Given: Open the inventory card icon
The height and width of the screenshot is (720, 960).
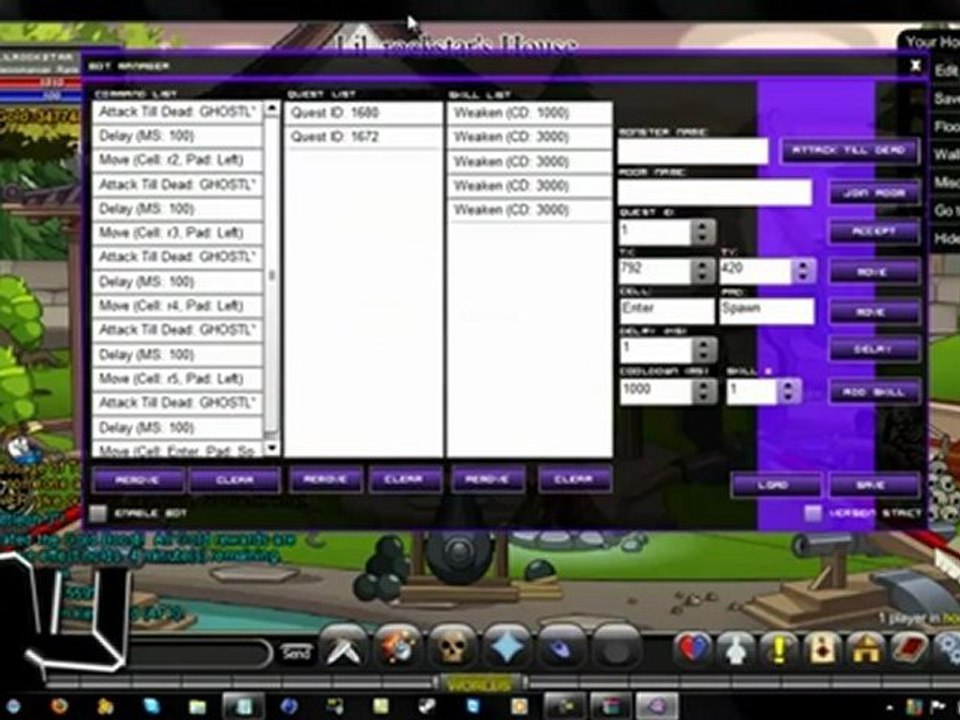Looking at the screenshot, I should (x=822, y=649).
